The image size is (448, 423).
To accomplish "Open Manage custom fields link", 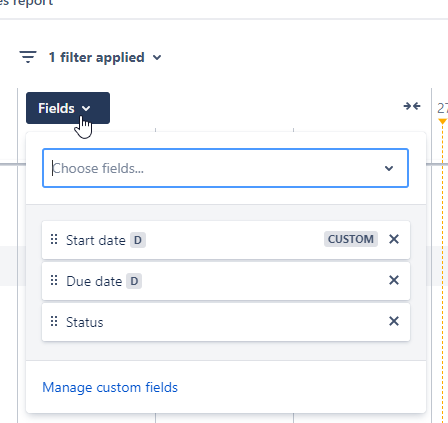I will [x=110, y=387].
